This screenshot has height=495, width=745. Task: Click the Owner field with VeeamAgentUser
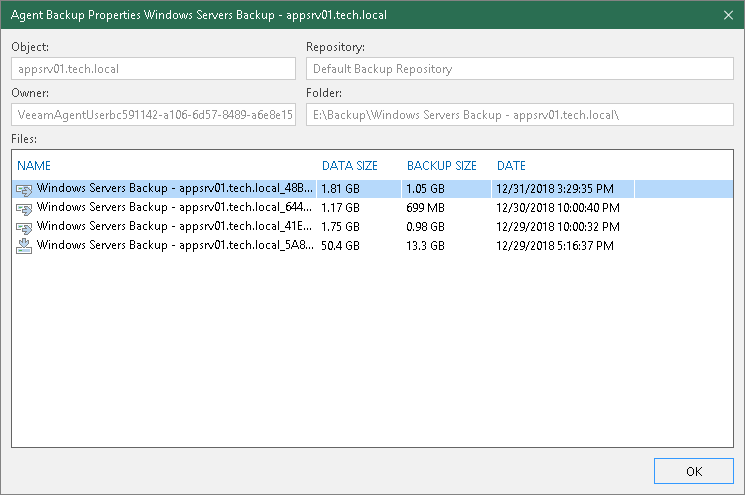tap(153, 114)
